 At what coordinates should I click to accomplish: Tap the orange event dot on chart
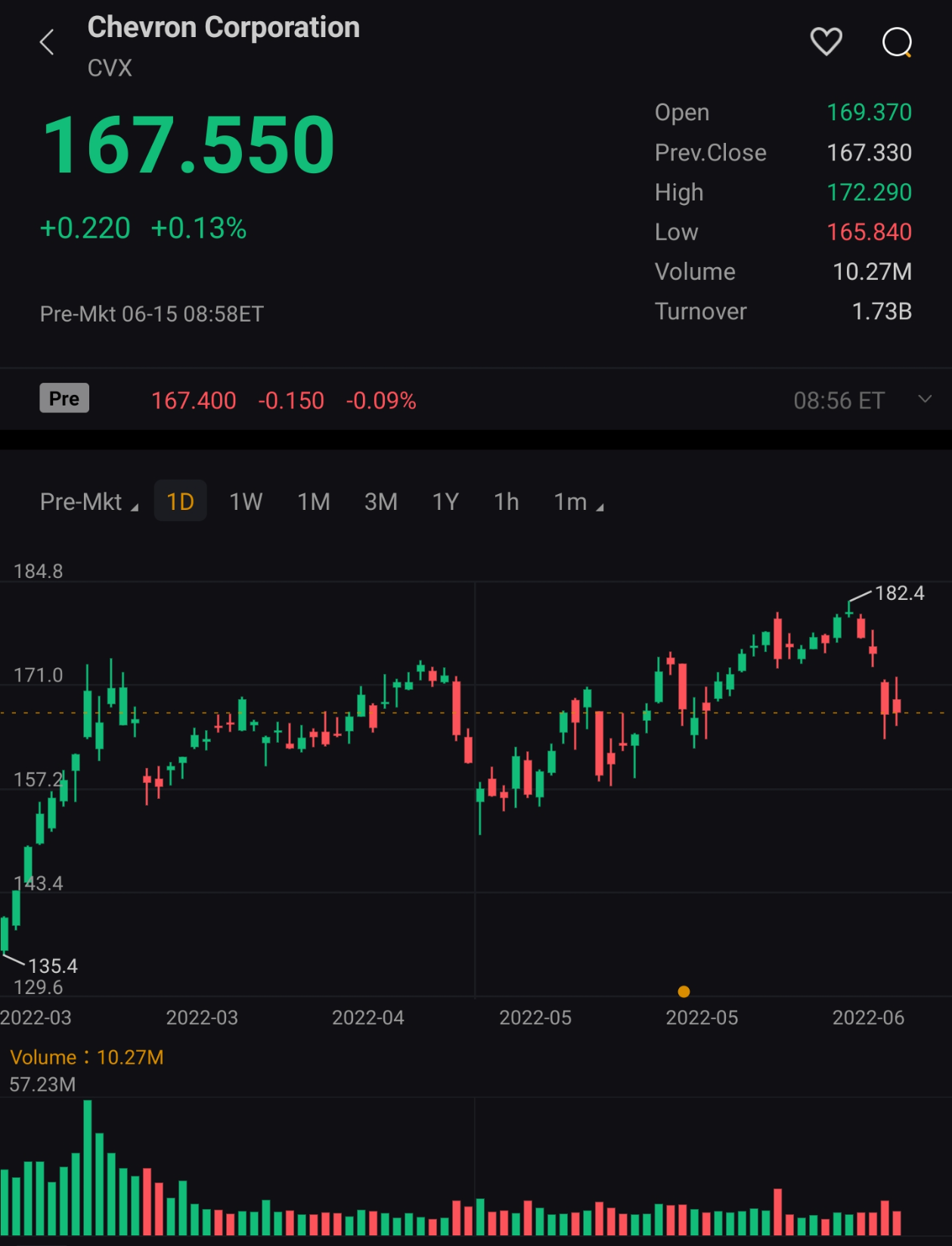pyautogui.click(x=684, y=991)
